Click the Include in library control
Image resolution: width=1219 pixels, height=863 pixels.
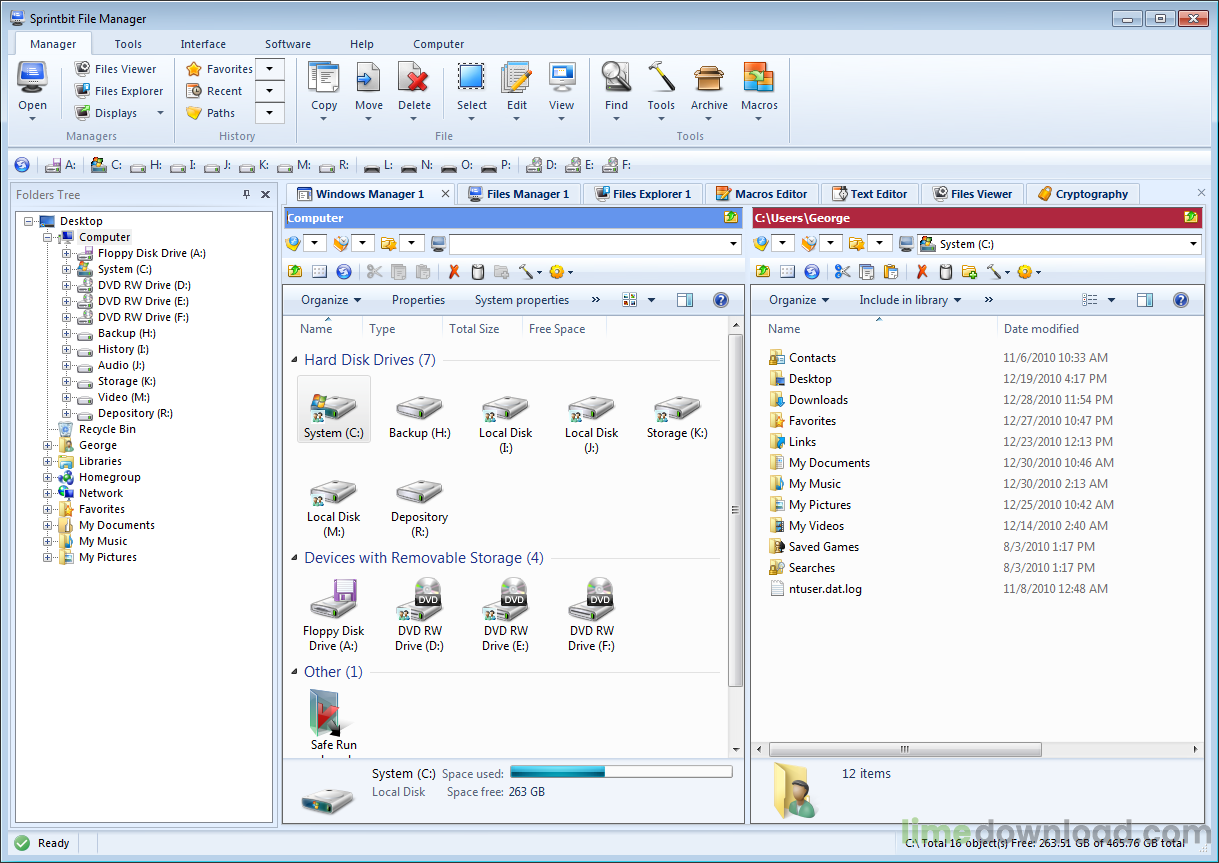coord(909,299)
